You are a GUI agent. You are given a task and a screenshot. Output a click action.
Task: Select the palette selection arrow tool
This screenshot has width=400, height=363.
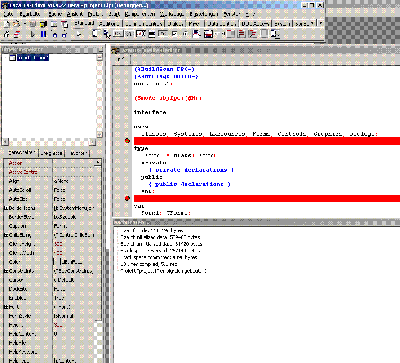click(x=79, y=34)
